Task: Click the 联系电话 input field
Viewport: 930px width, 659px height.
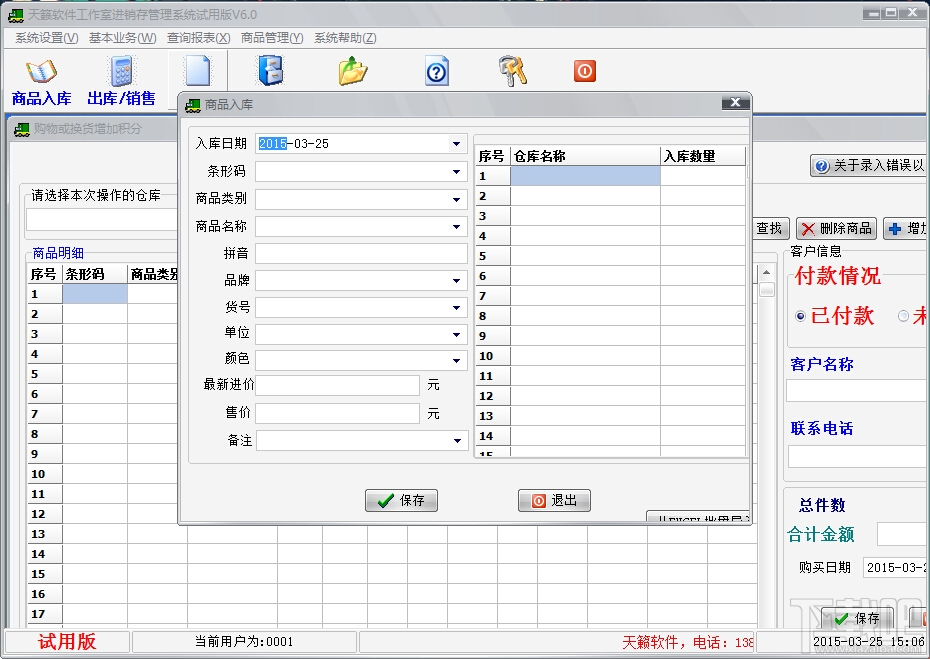Action: [x=859, y=456]
